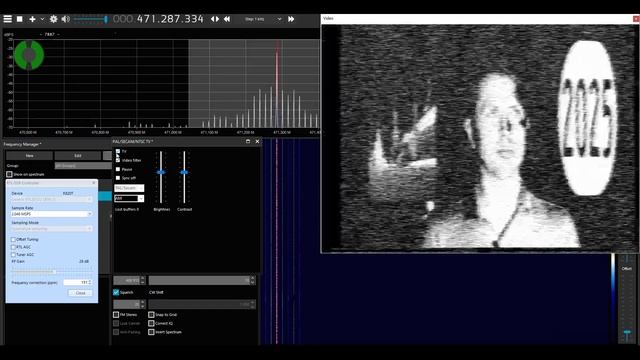Step frequency up with double-right arrow

click(291, 19)
